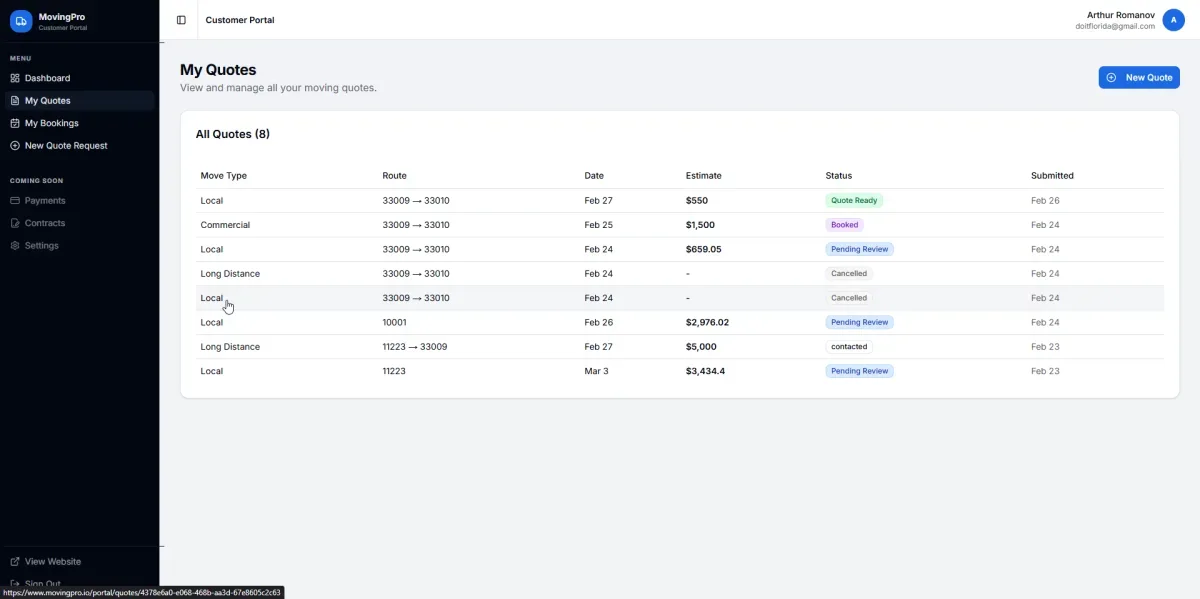Image resolution: width=1200 pixels, height=599 pixels.
Task: Click the plus icon beside New Quote Request
Action: click(x=13, y=145)
